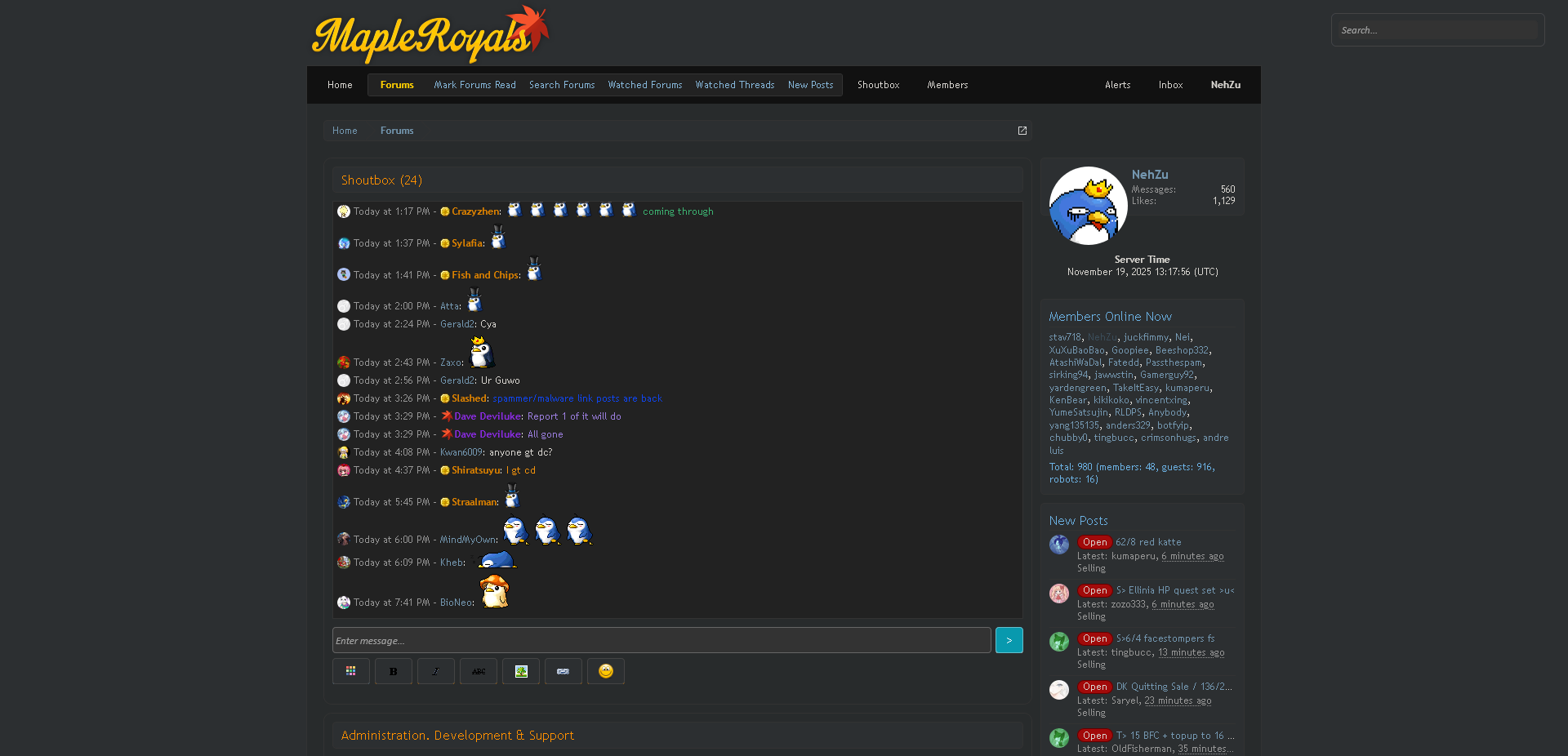
Task: Open the shoutbox in a new window
Action: pos(1022,131)
